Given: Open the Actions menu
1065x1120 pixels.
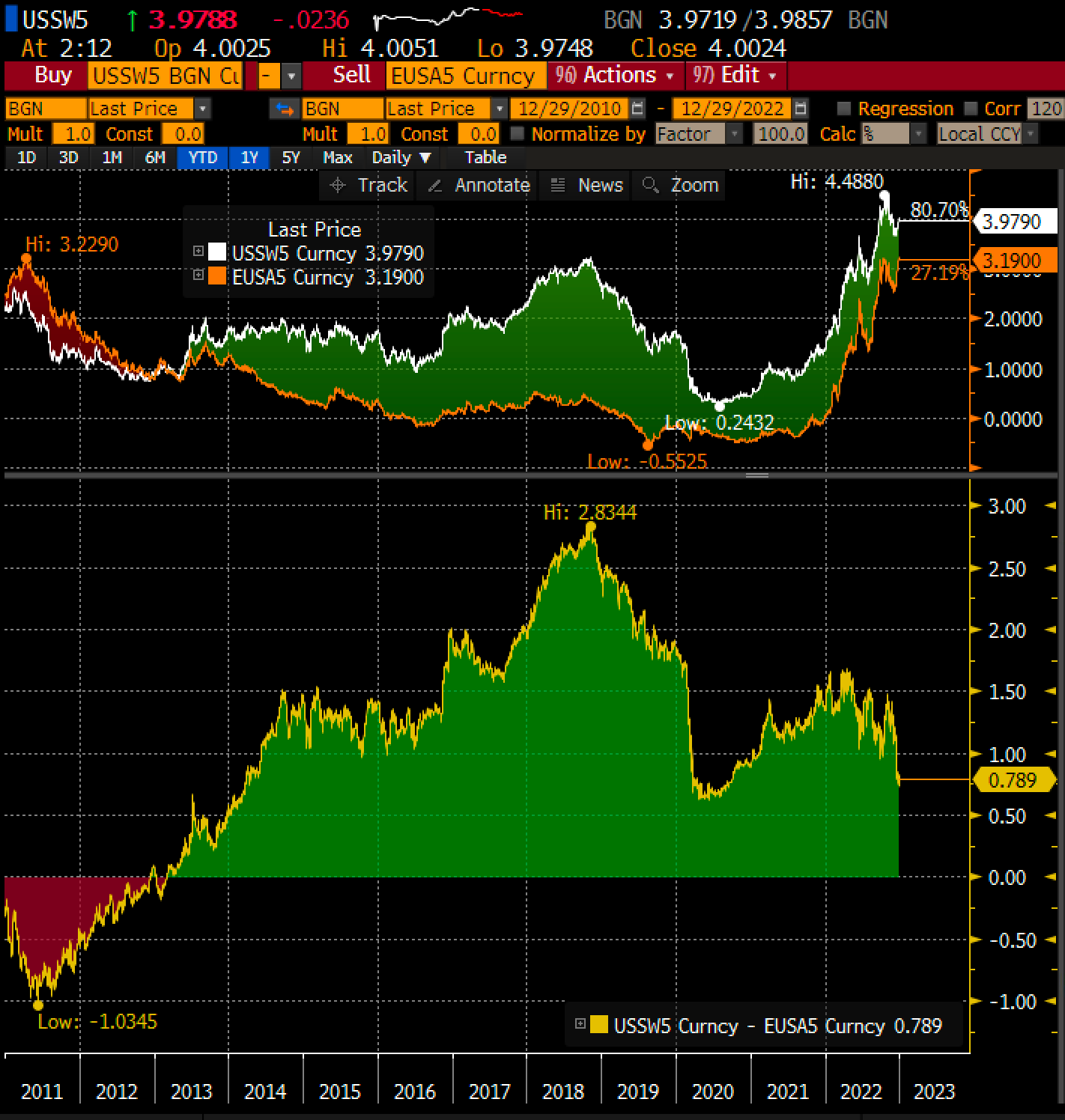Looking at the screenshot, I should 614,75.
